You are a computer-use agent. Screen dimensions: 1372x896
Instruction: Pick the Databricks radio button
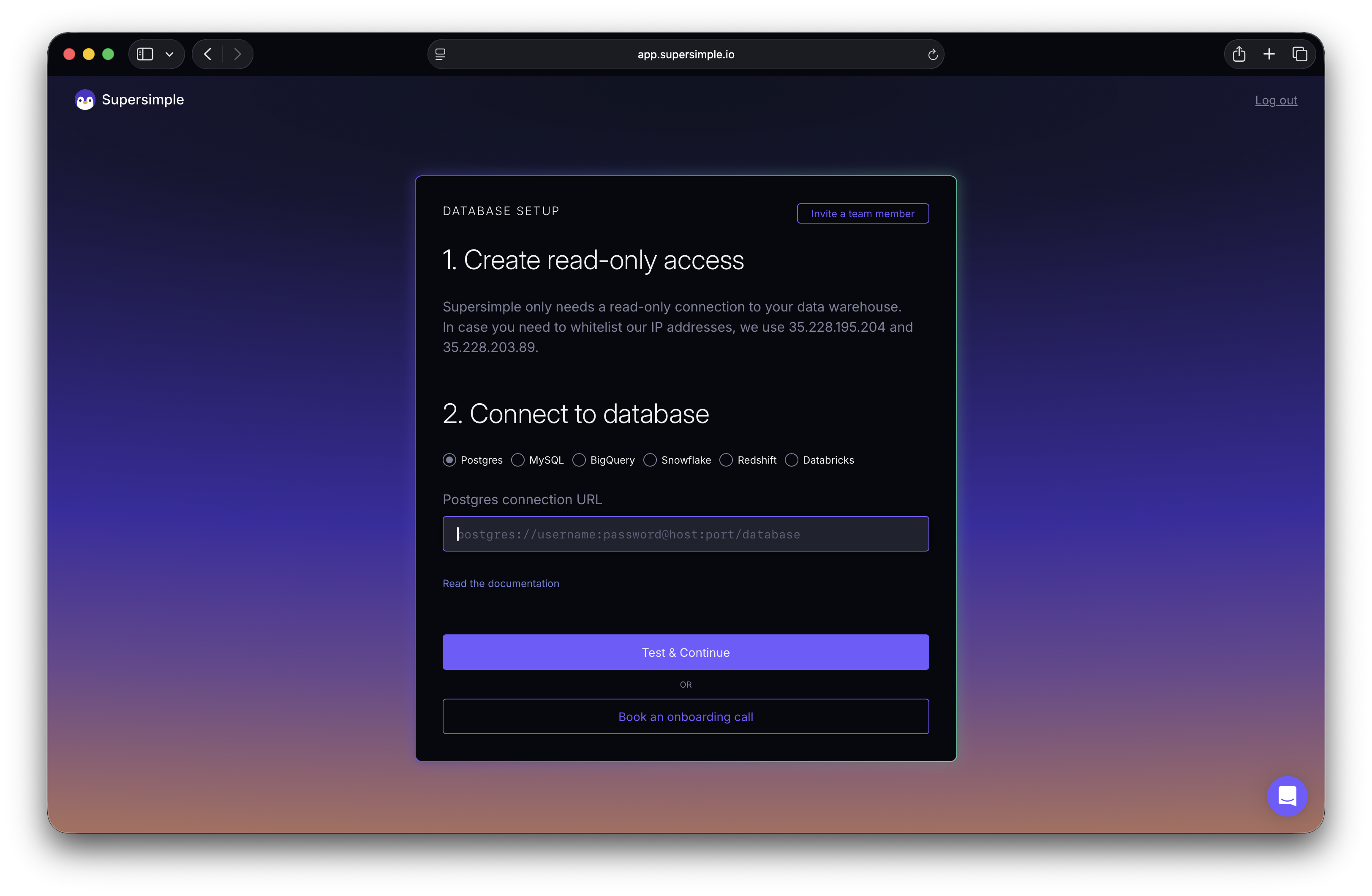(792, 460)
